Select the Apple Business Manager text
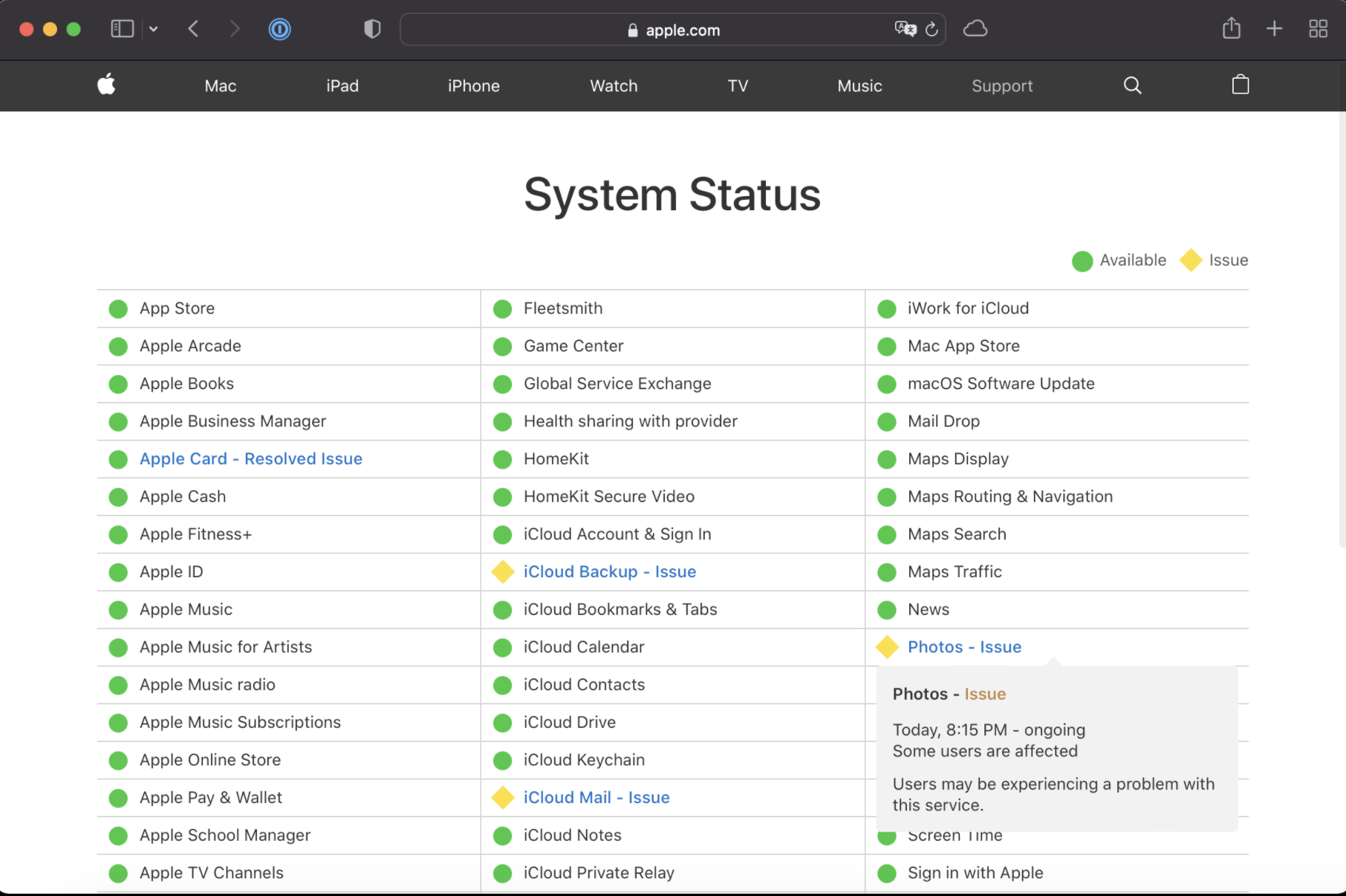Image resolution: width=1346 pixels, height=896 pixels. pos(233,421)
